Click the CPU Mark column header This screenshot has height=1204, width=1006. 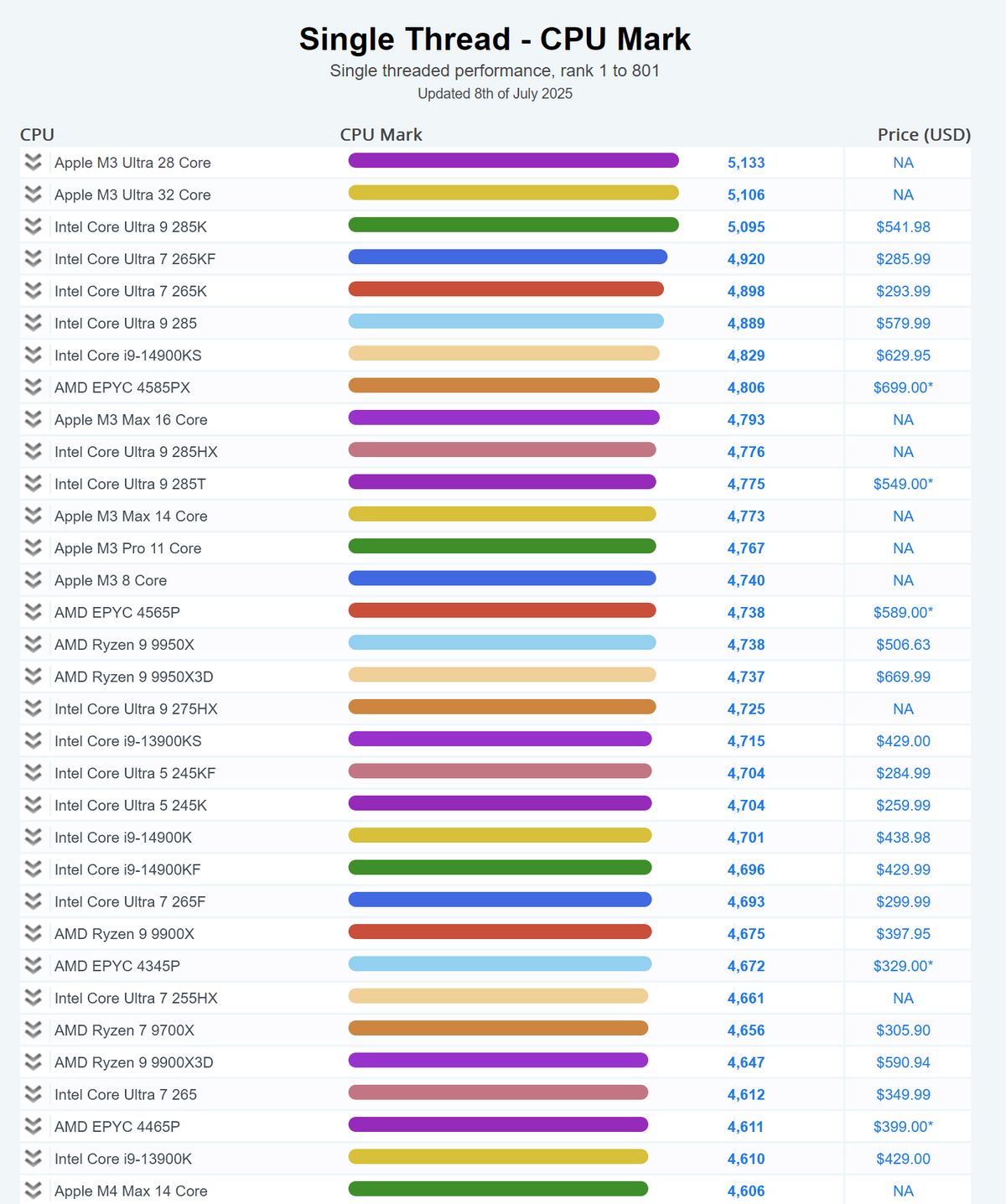[x=381, y=134]
